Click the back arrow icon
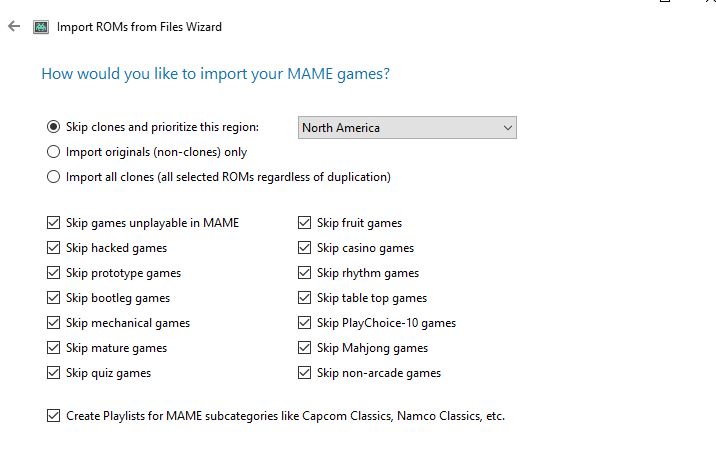The image size is (716, 473). 14,26
